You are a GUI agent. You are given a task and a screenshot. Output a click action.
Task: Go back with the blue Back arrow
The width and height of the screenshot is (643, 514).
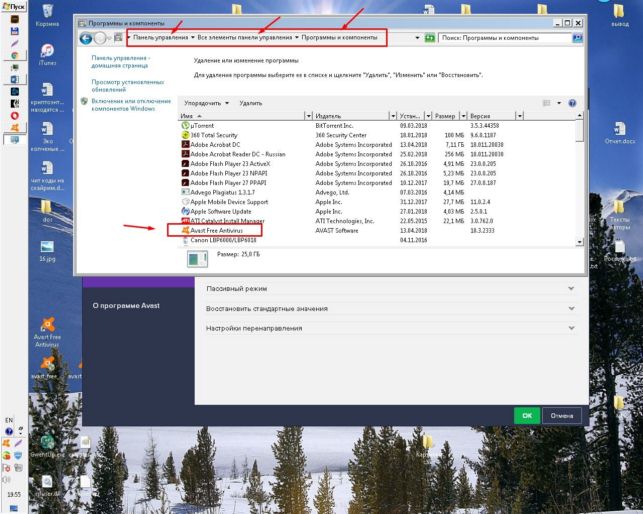(86, 38)
